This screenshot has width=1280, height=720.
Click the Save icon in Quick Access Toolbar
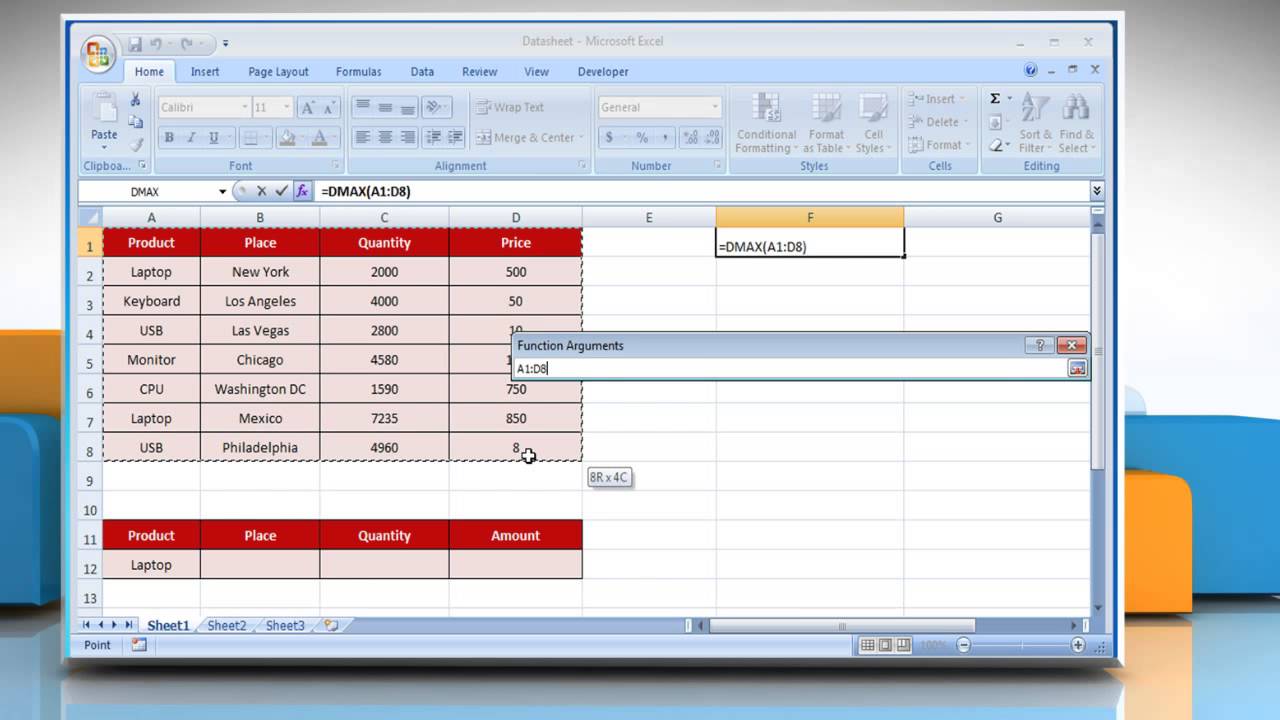pos(135,44)
